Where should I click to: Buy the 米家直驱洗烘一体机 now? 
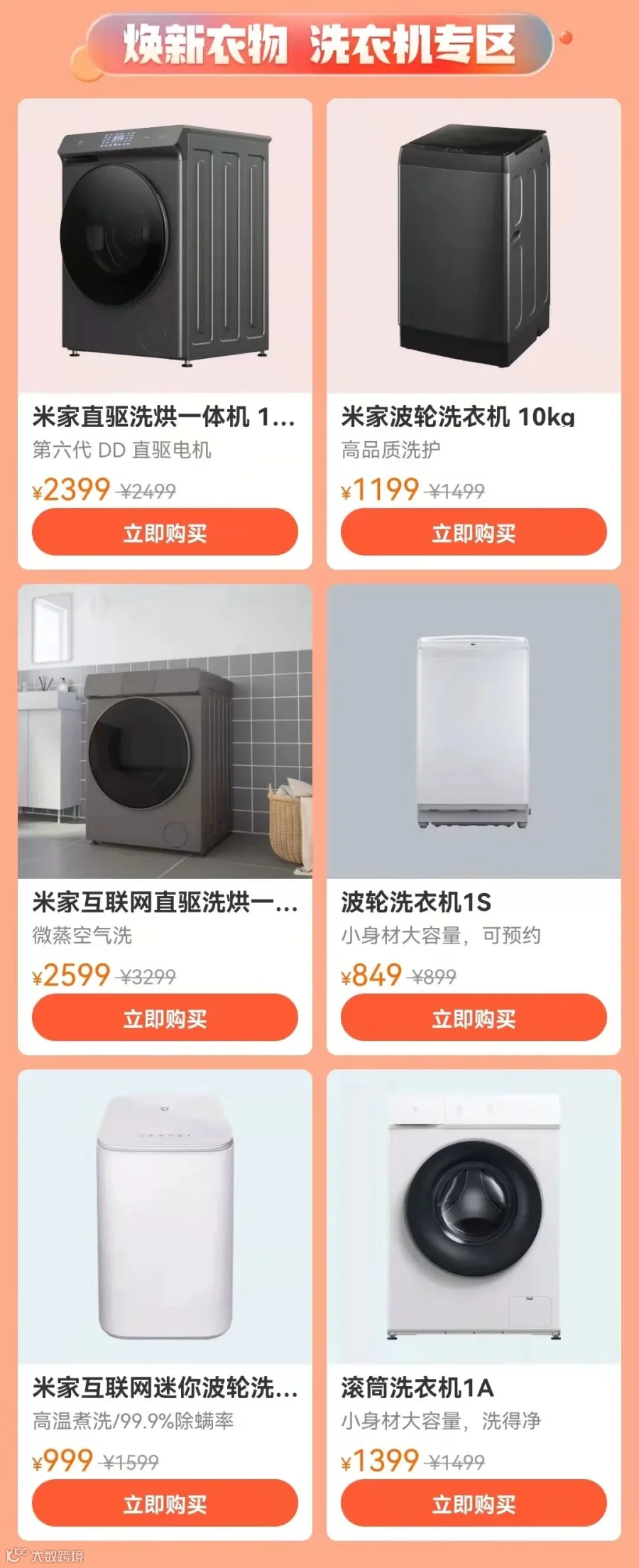165,532
